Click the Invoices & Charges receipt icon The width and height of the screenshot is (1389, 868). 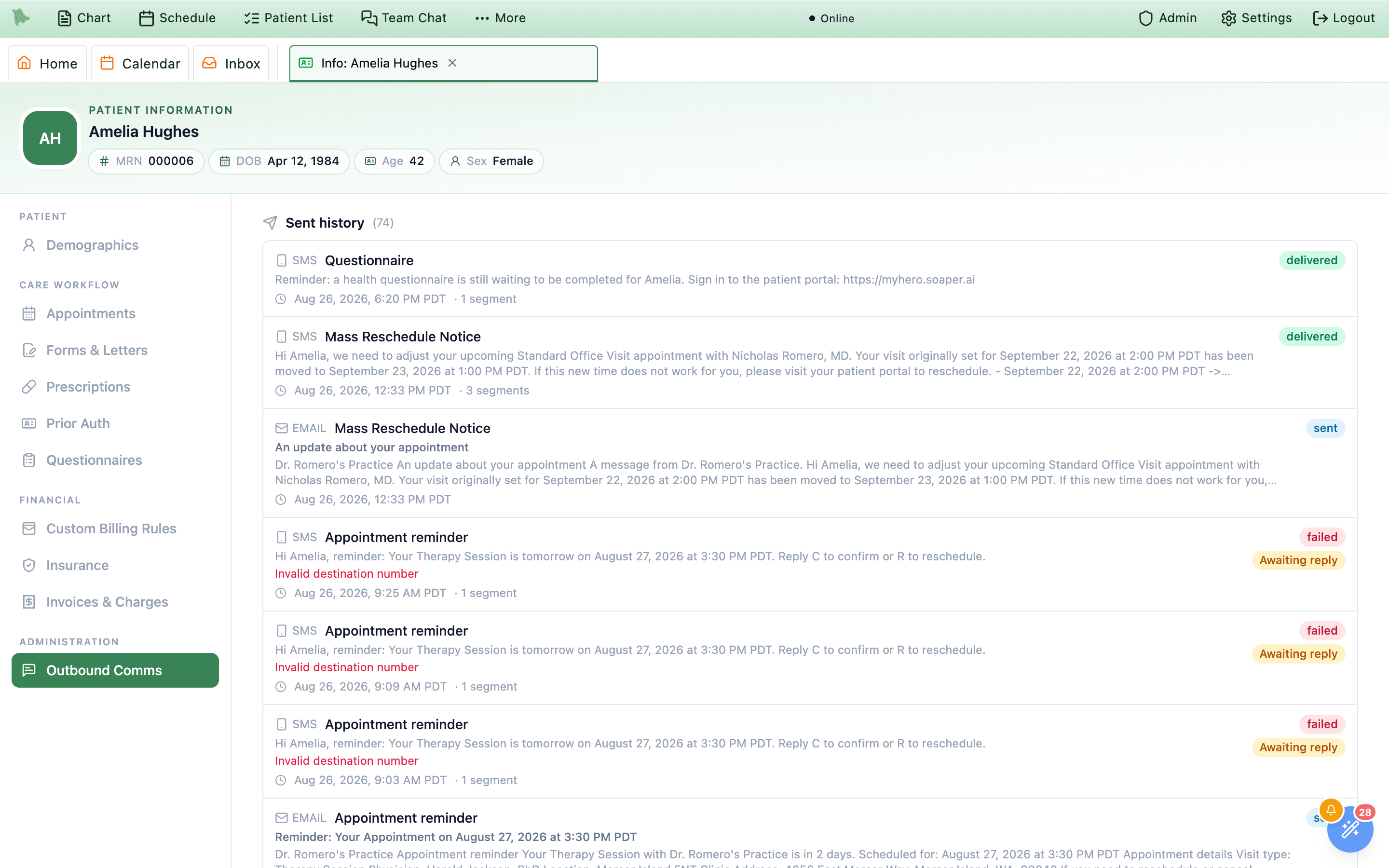click(29, 602)
